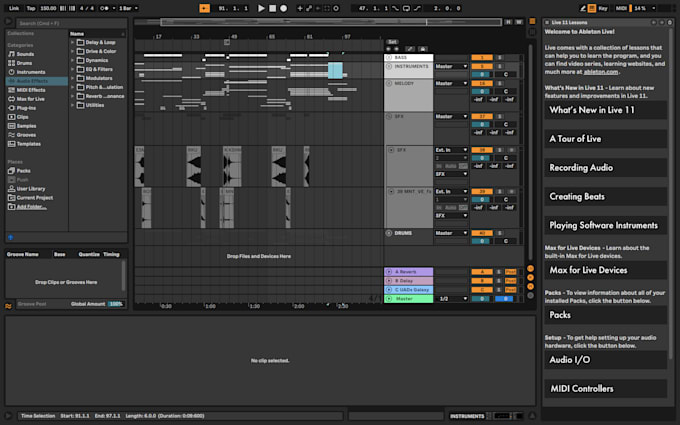Viewport: 680px width, 425px height.
Task: Start playback with the Play button
Action: [261, 8]
